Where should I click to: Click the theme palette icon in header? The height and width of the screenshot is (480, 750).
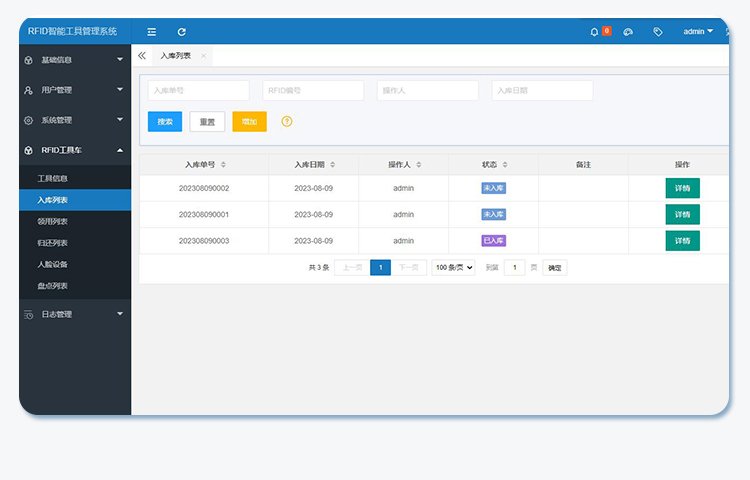coord(627,32)
